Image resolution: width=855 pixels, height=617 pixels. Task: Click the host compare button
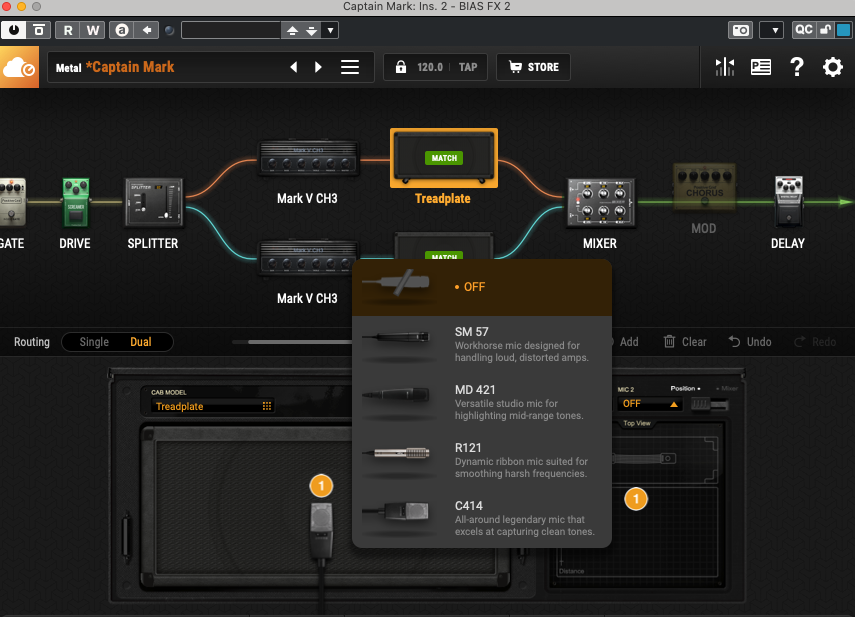tap(39, 30)
